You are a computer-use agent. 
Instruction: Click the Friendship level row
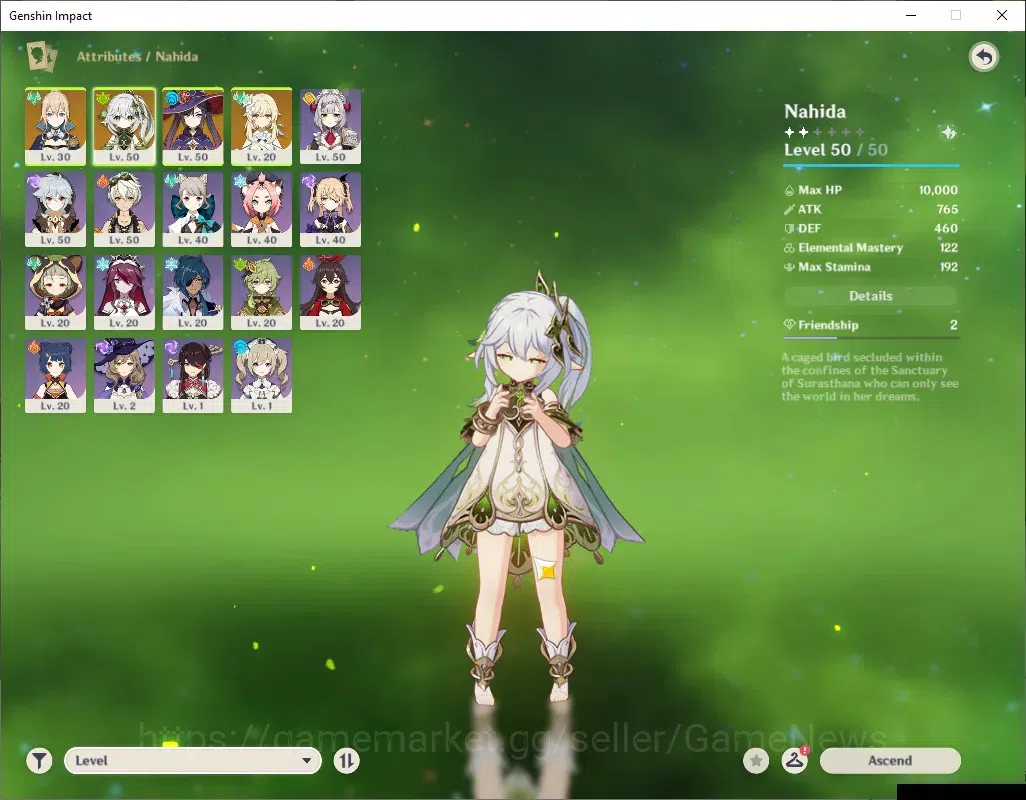coord(871,325)
